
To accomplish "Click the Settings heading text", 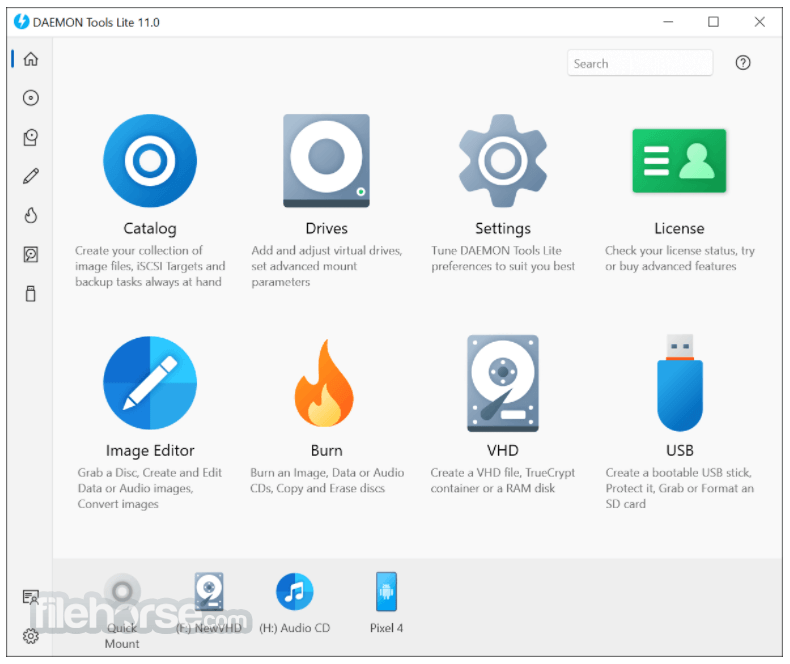I will (503, 229).
